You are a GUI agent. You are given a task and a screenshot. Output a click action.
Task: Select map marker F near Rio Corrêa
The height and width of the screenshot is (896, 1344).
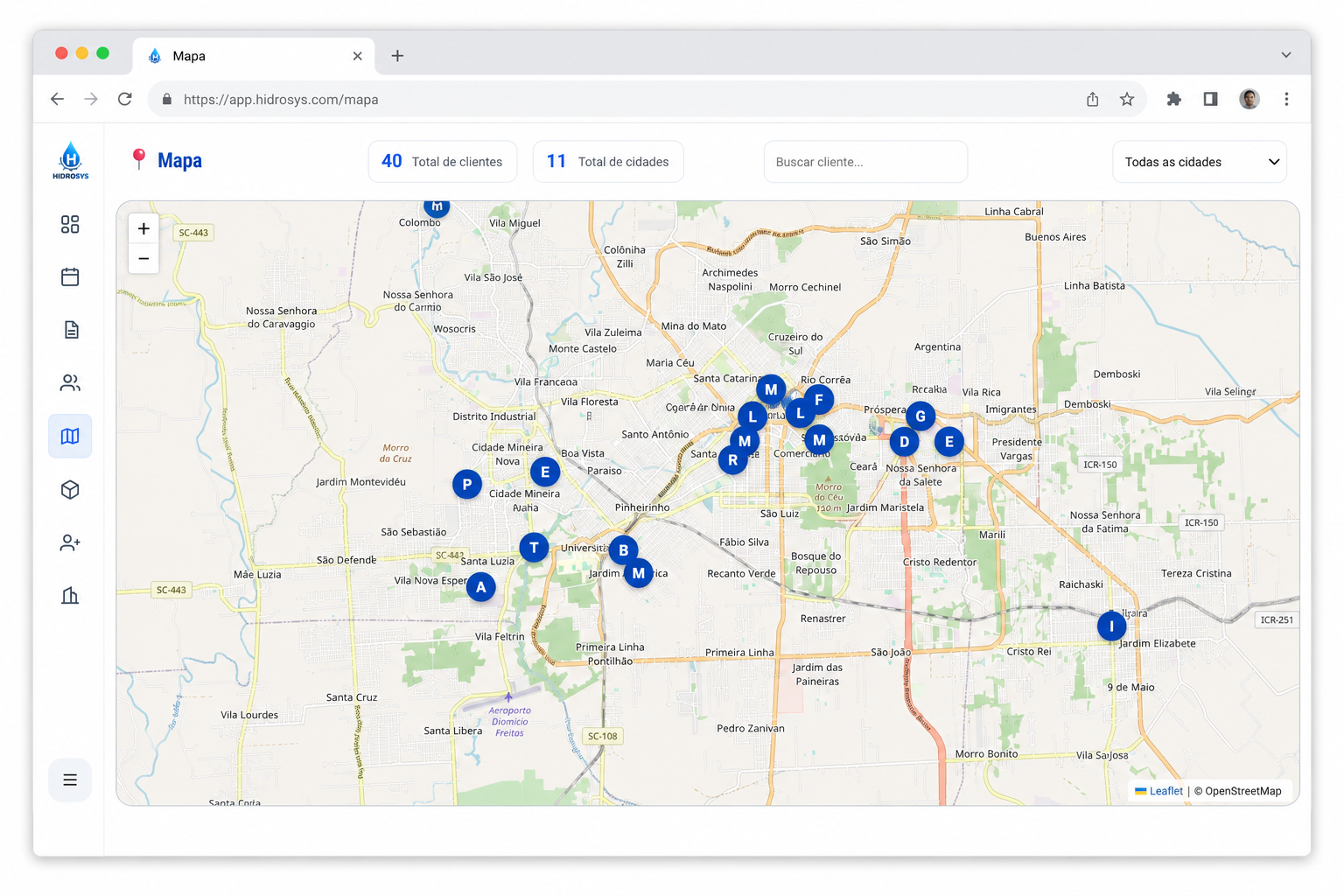818,400
